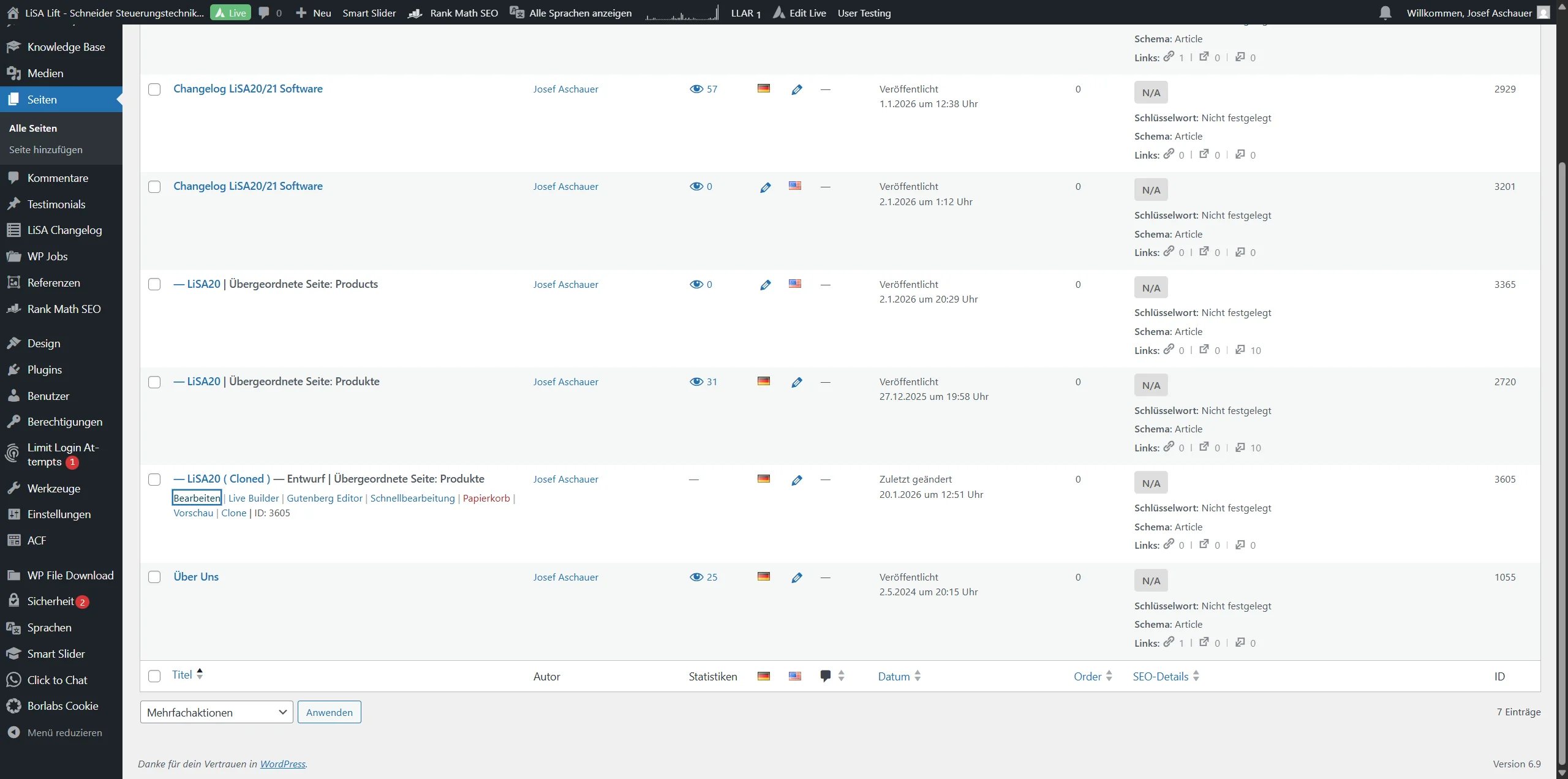Viewport: 1568px width, 779px height.
Task: Open Smart Slider from the admin bar
Action: 369,13
